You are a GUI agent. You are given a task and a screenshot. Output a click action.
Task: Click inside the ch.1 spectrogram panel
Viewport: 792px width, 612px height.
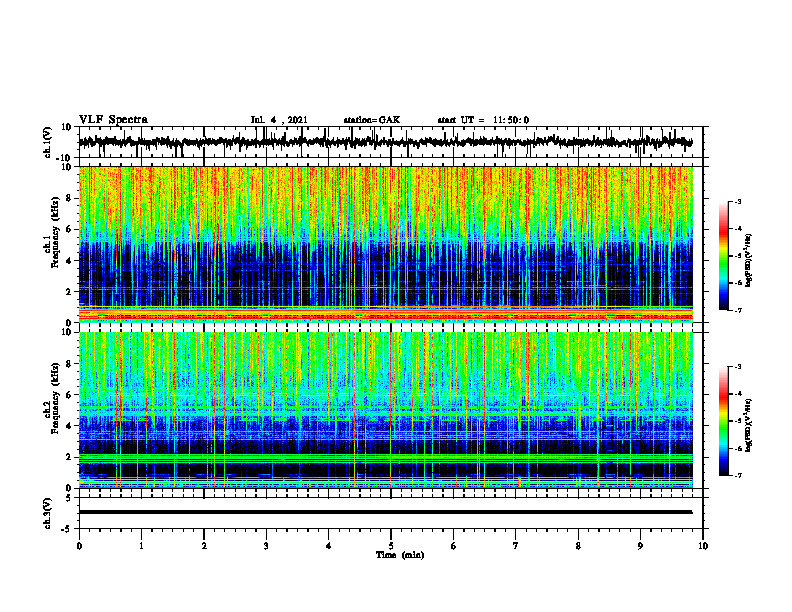point(385,244)
